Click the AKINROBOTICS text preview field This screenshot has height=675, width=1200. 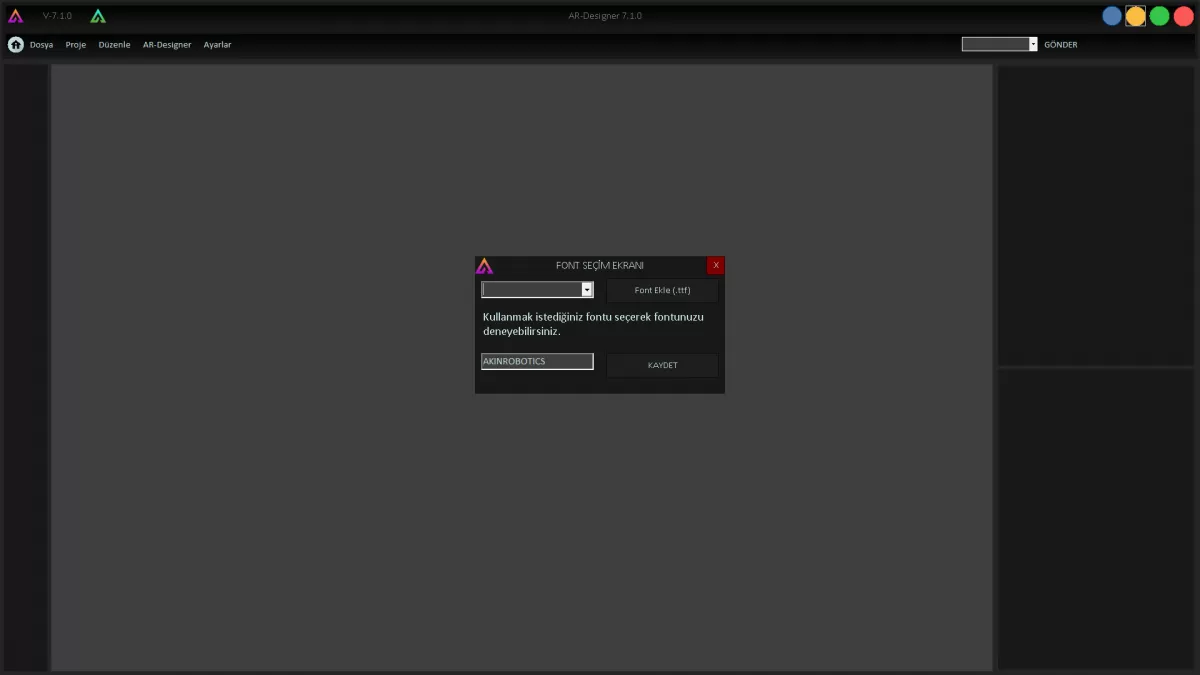point(537,361)
